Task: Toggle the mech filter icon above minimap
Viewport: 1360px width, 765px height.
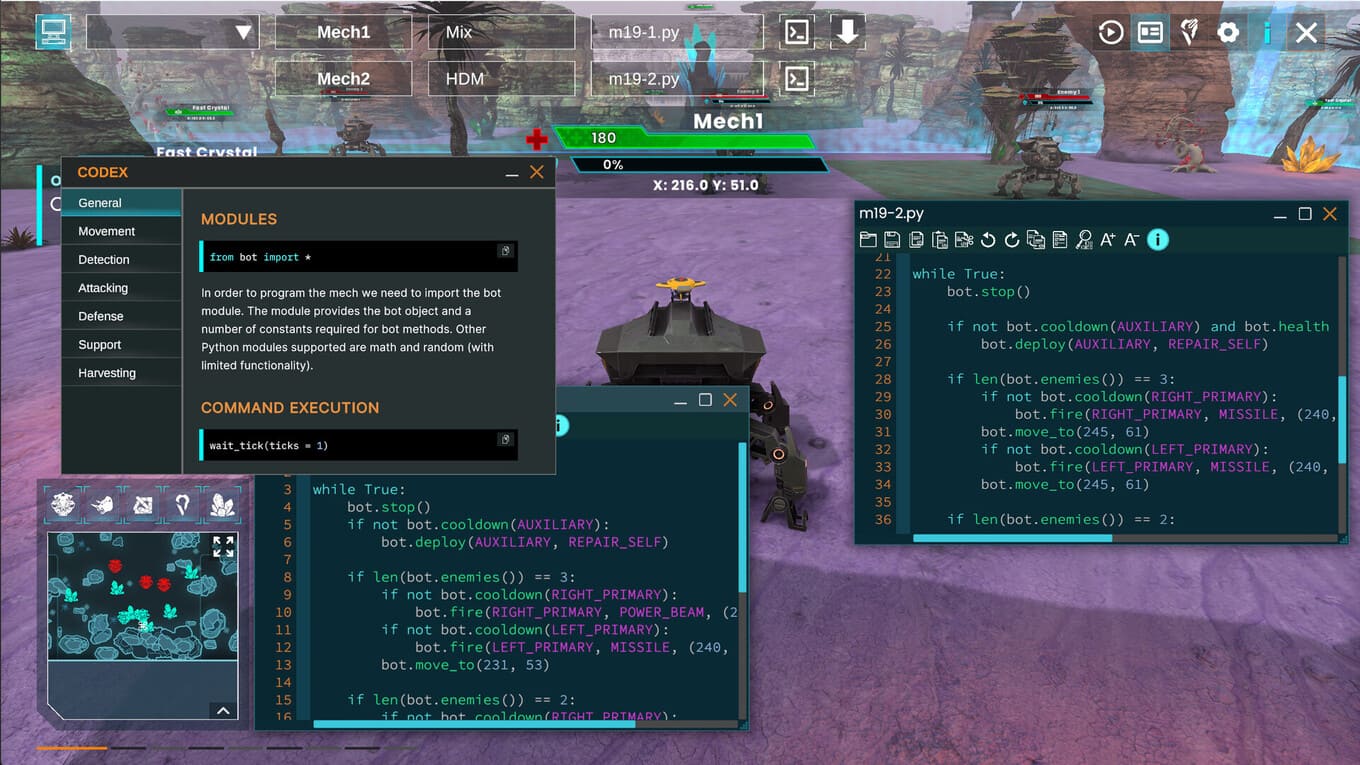Action: tap(64, 505)
